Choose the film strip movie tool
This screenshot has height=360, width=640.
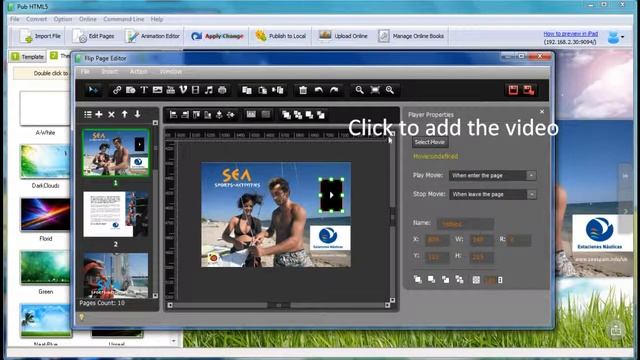point(196,90)
